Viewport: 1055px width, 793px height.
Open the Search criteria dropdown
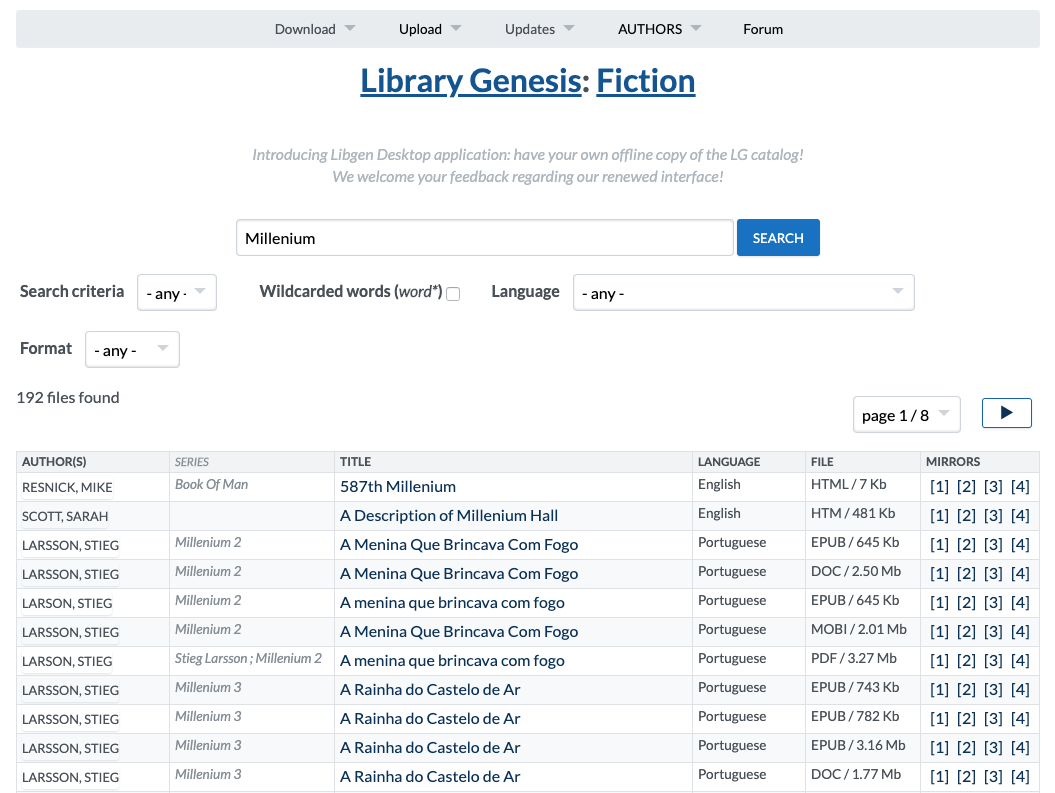pyautogui.click(x=176, y=292)
